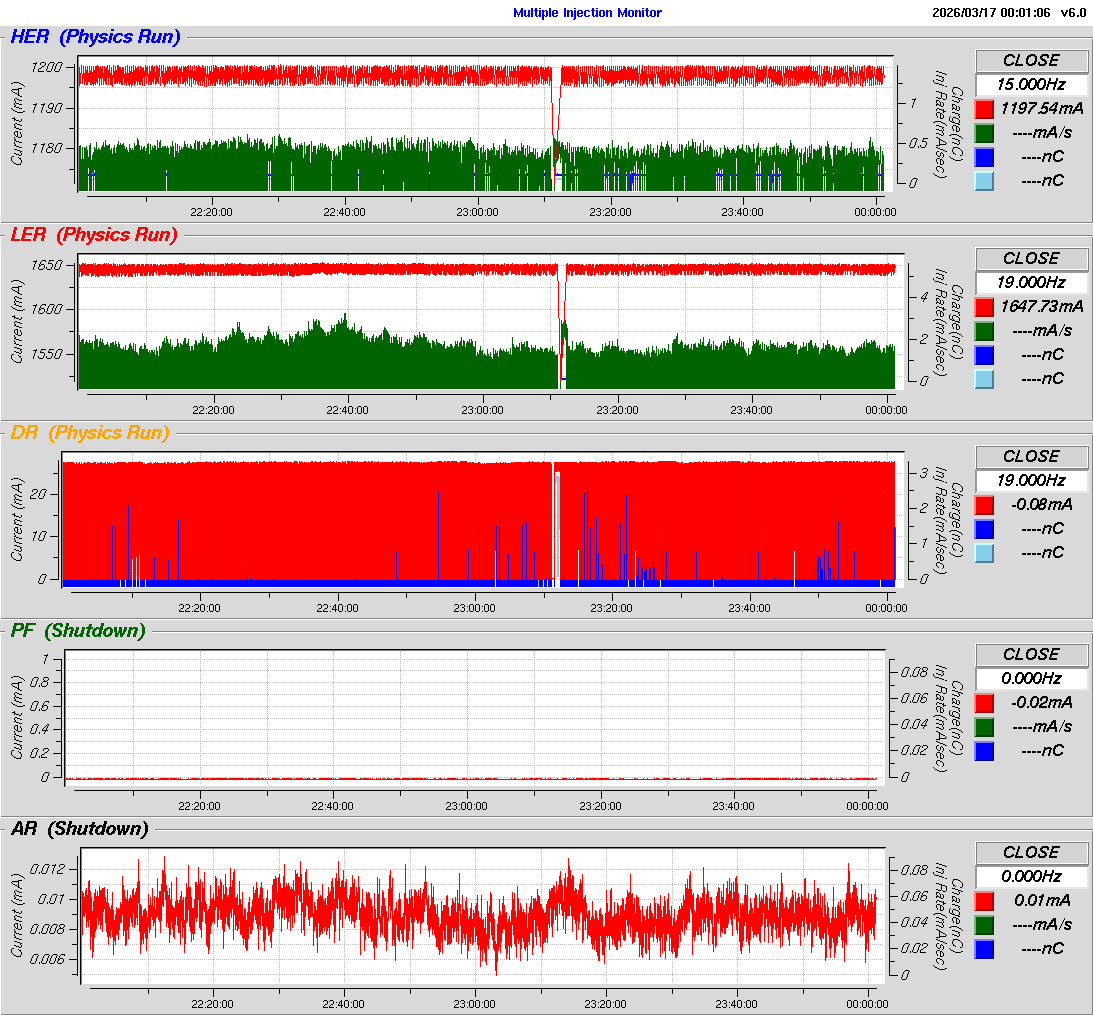Click the Multiple Injection Monitor title
This screenshot has width=1093, height=1015.
[587, 13]
